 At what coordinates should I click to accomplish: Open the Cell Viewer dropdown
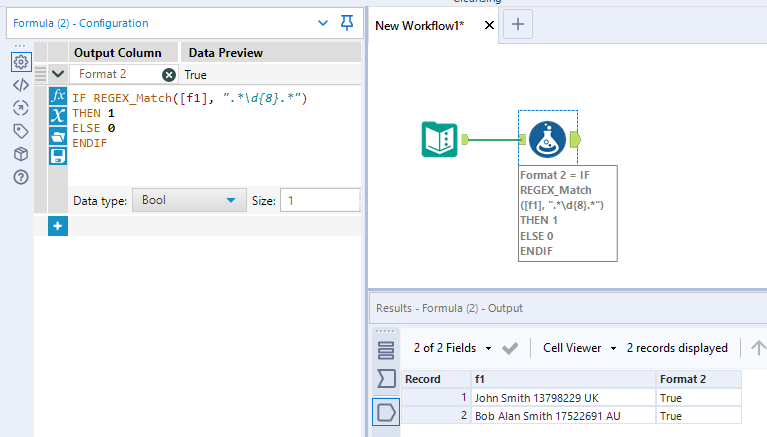tap(579, 348)
